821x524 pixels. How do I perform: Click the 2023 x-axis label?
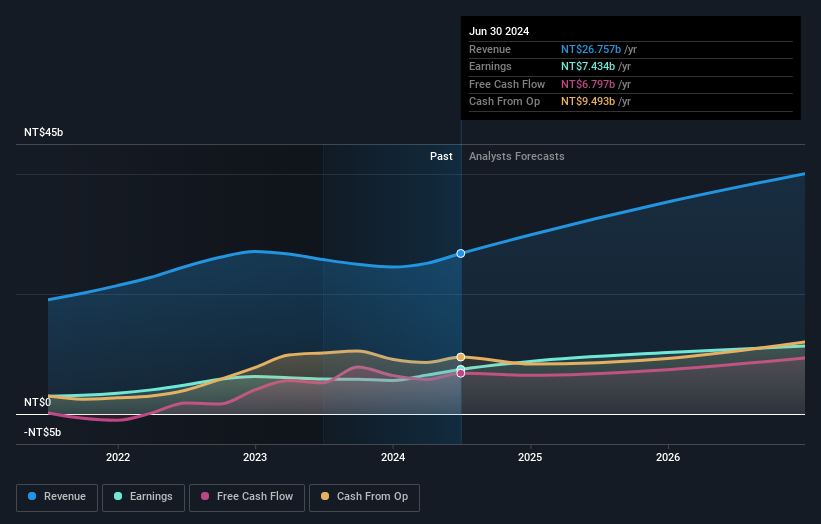[255, 457]
